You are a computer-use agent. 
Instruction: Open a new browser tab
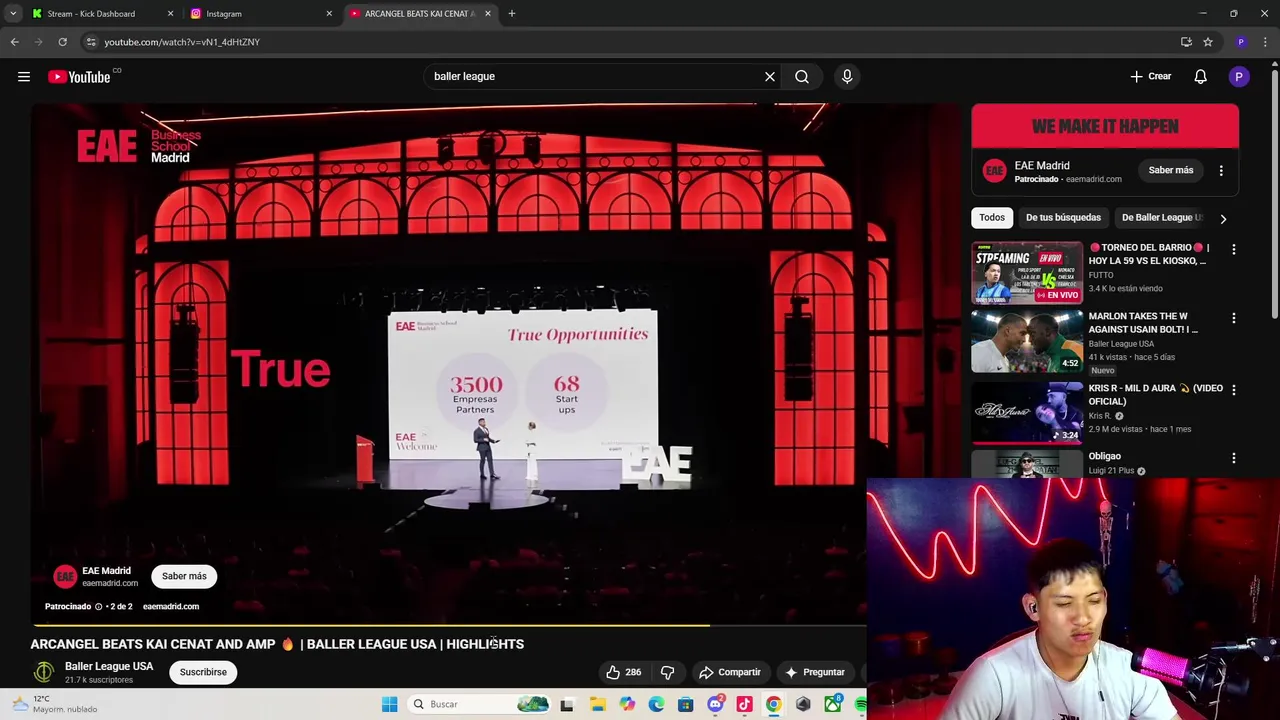[512, 13]
